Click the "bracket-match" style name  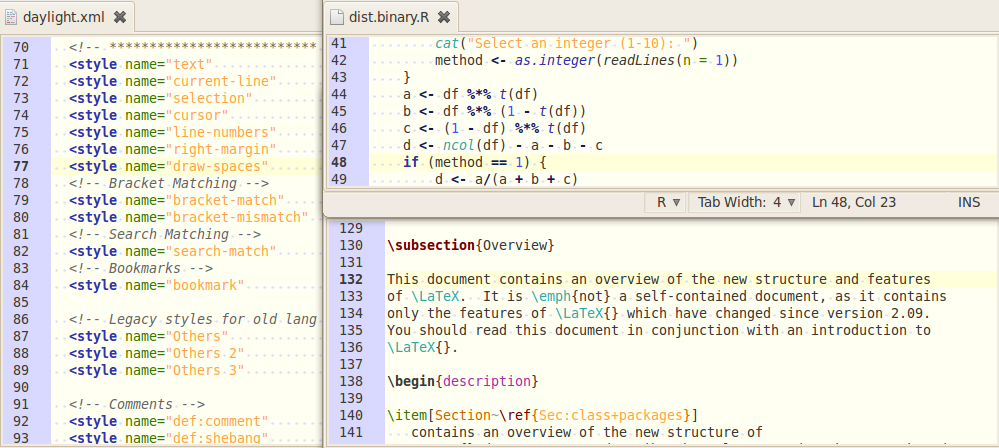225,200
